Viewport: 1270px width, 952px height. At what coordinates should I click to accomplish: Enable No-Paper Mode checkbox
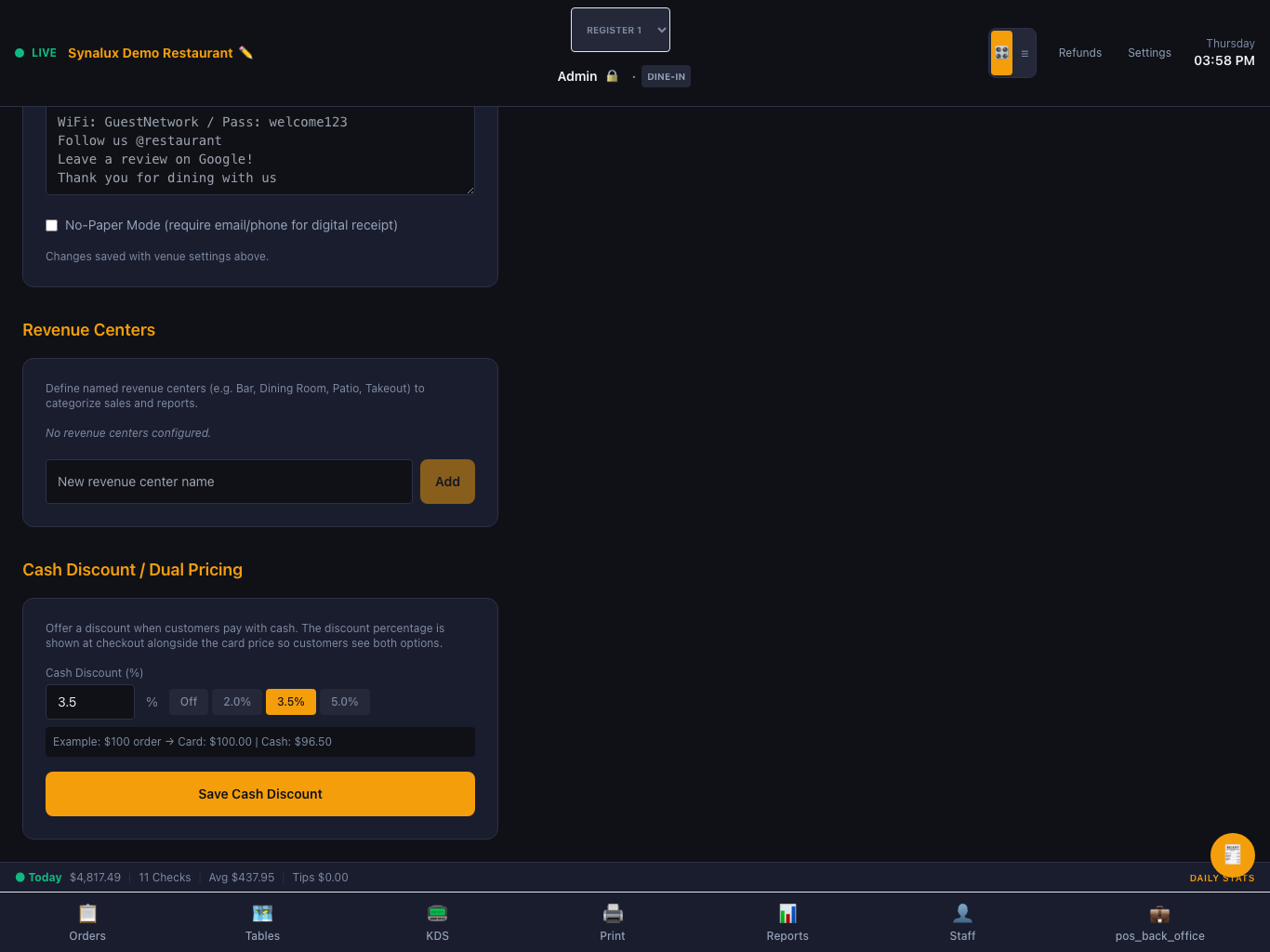click(52, 226)
